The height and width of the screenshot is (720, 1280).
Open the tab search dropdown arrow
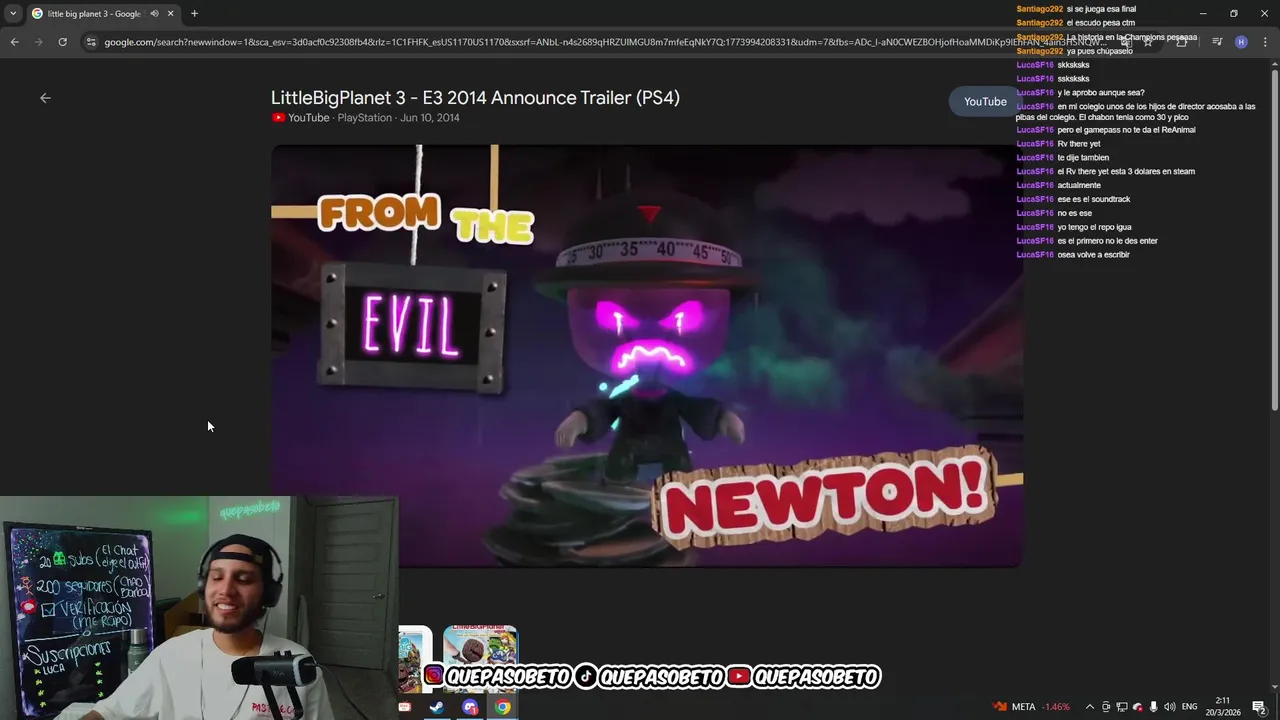[x=13, y=13]
